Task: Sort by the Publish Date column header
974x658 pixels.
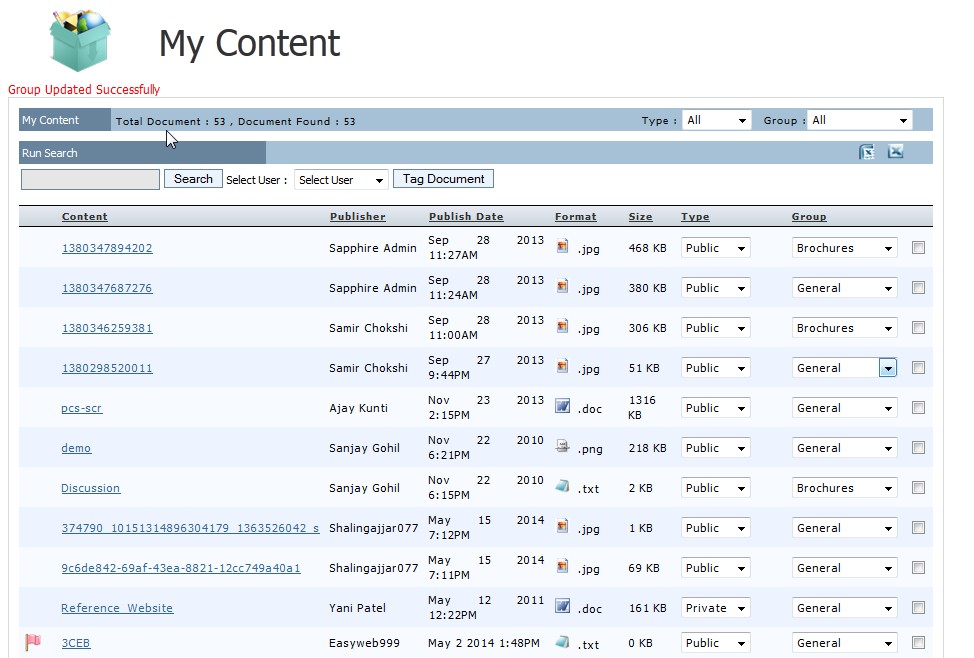Action: [x=466, y=217]
